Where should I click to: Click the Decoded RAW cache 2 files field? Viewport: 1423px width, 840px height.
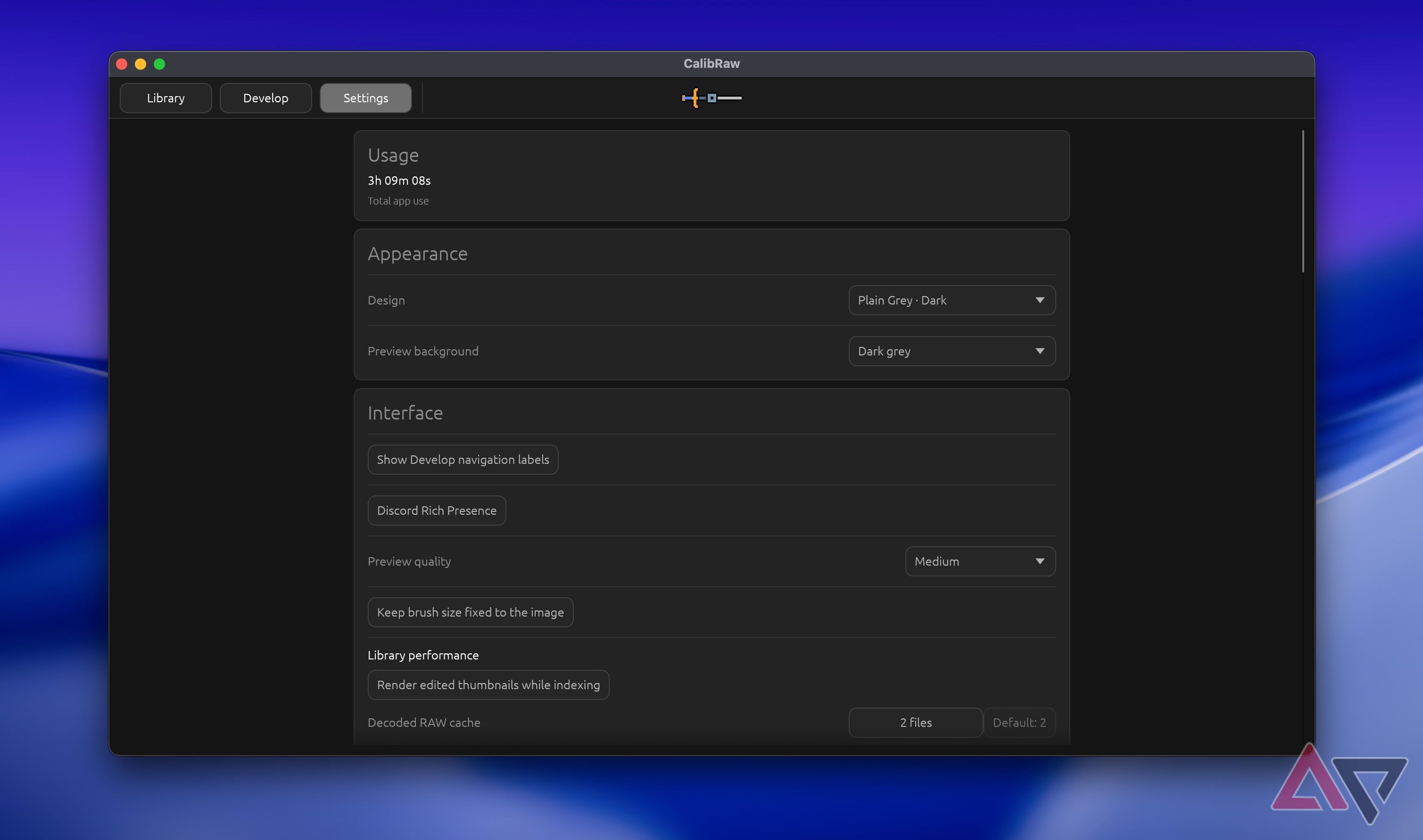915,722
